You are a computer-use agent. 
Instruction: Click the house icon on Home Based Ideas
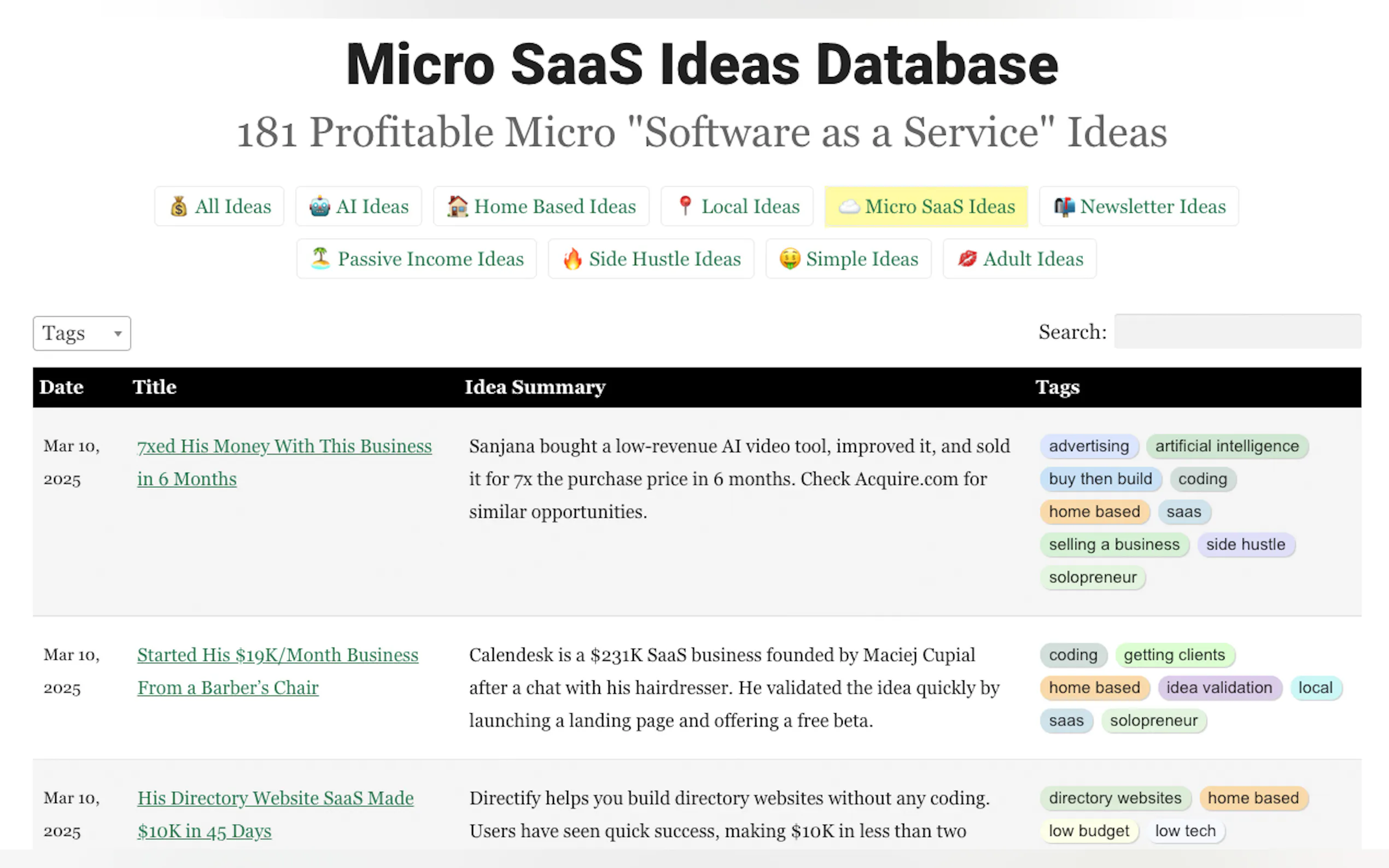tap(458, 206)
